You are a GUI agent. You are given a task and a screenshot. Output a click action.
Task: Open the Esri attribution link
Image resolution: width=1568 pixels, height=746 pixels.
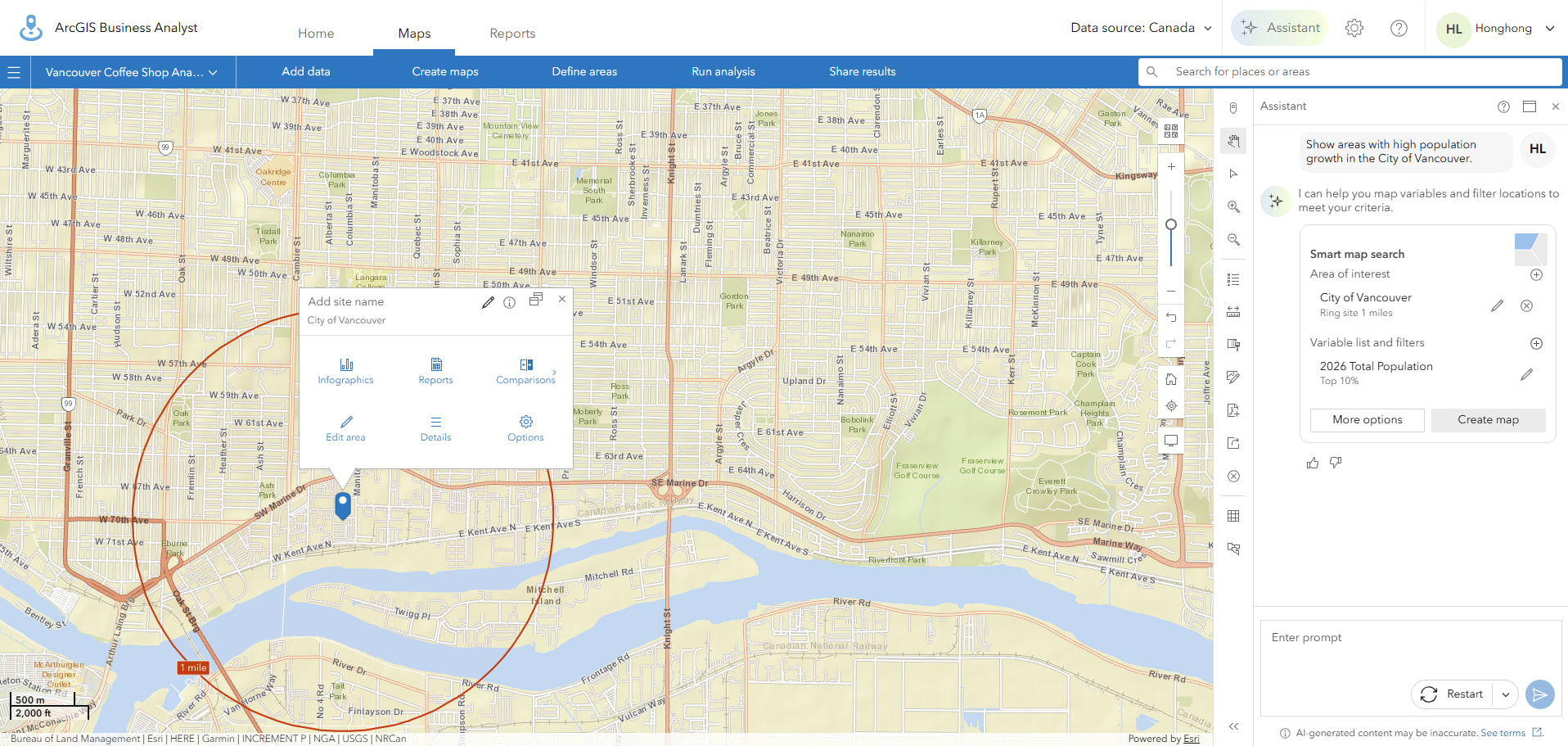[x=1192, y=739]
